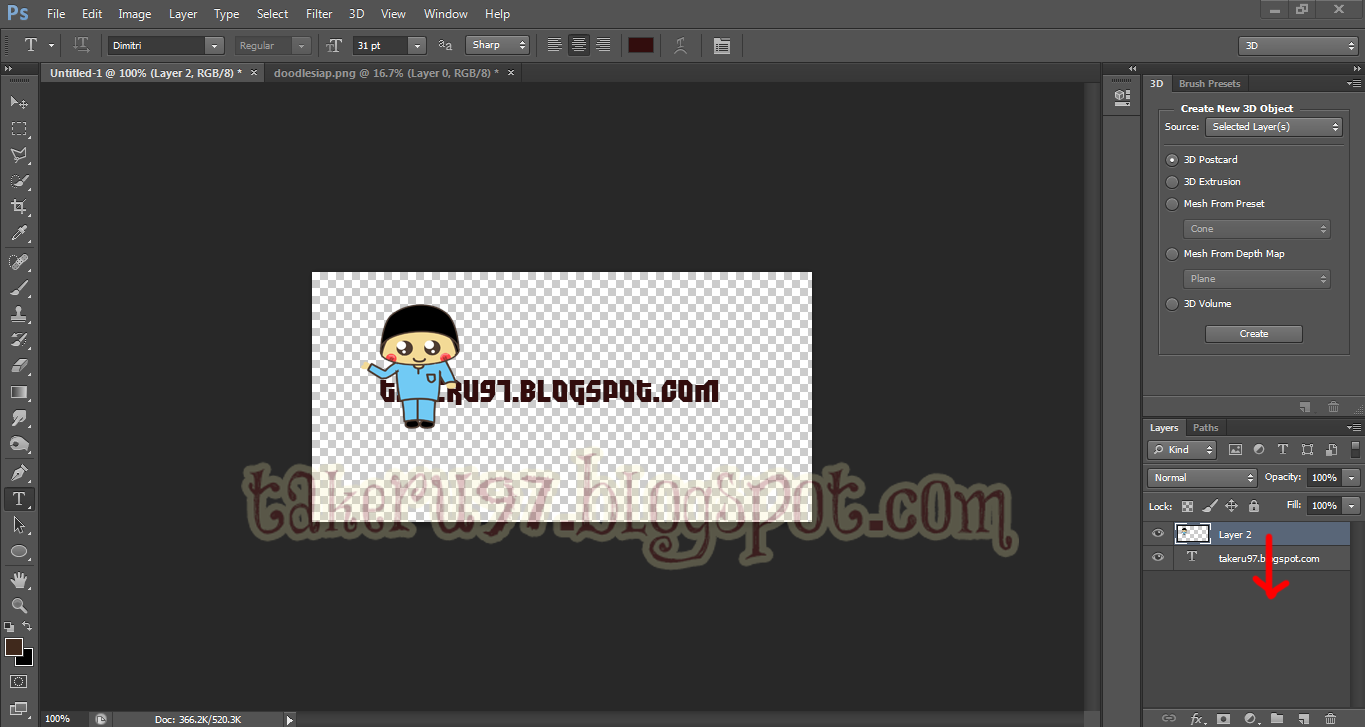Screen dimensions: 1365x727
Task: Switch to Brush Presets tab
Action: [x=1209, y=84]
